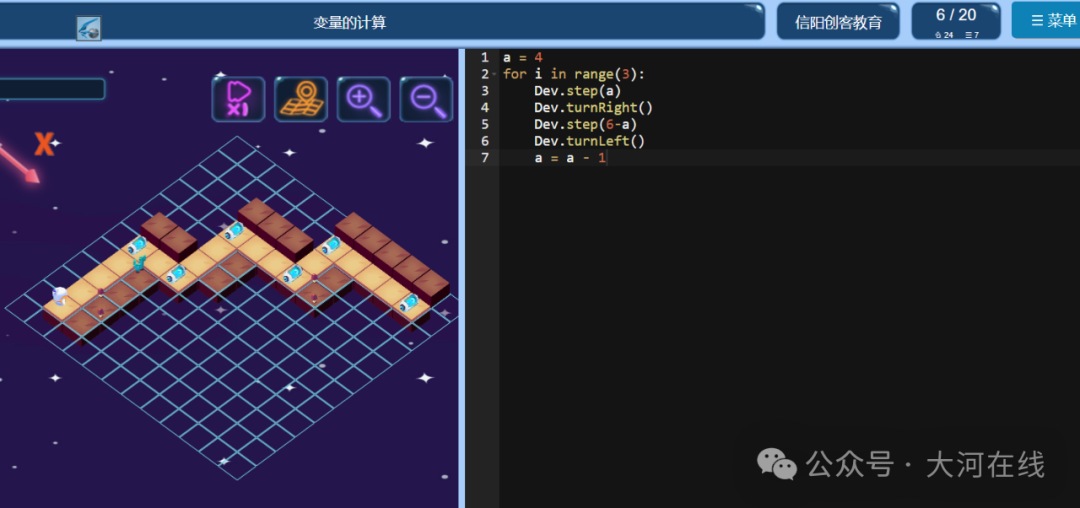Click line number 7 in the gutter
1080x508 pixels.
coord(485,158)
